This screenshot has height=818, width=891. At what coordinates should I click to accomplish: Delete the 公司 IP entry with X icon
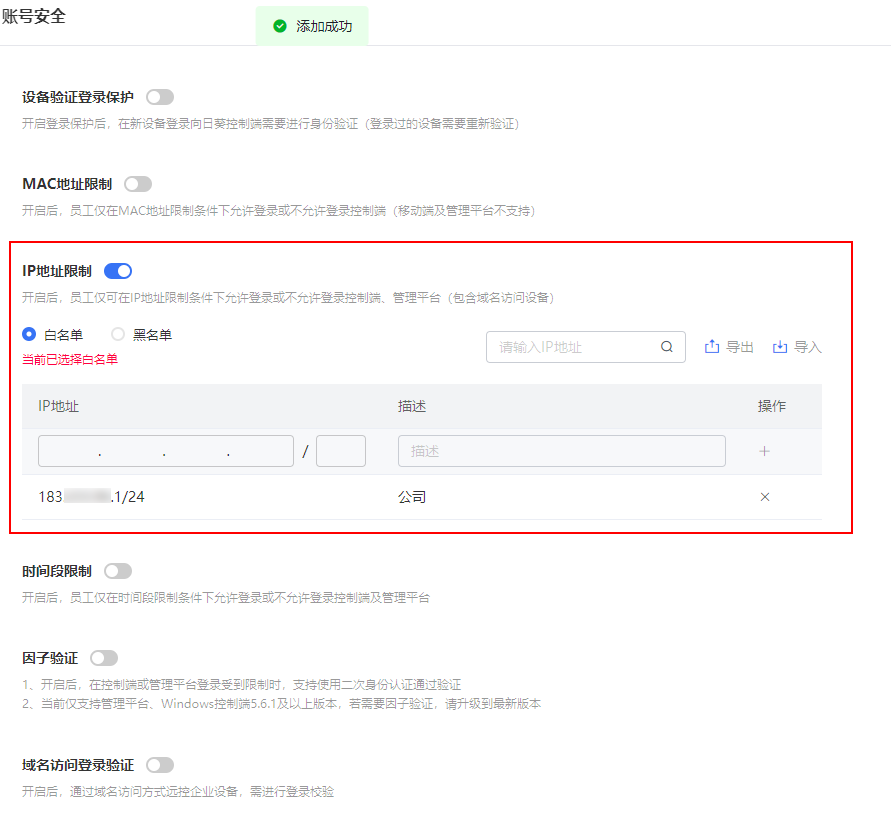pos(765,497)
